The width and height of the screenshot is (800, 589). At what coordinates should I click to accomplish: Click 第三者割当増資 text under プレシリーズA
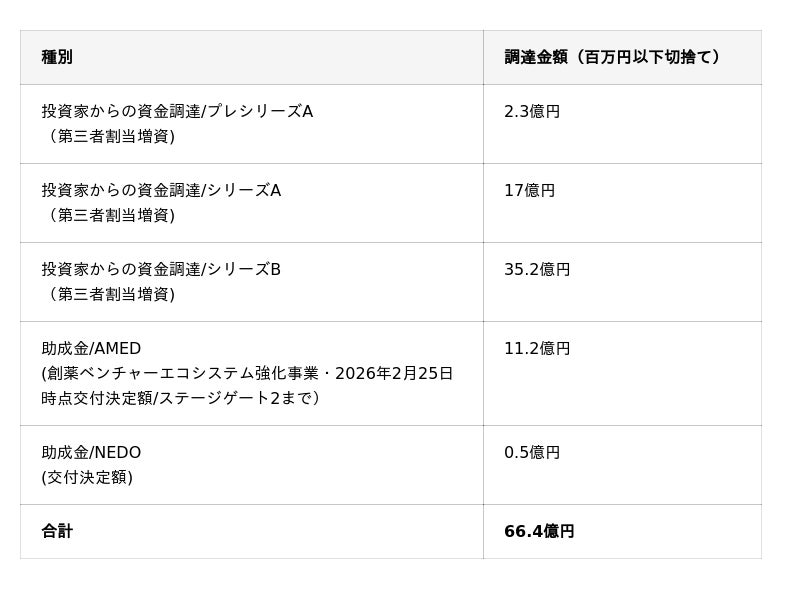click(x=110, y=136)
